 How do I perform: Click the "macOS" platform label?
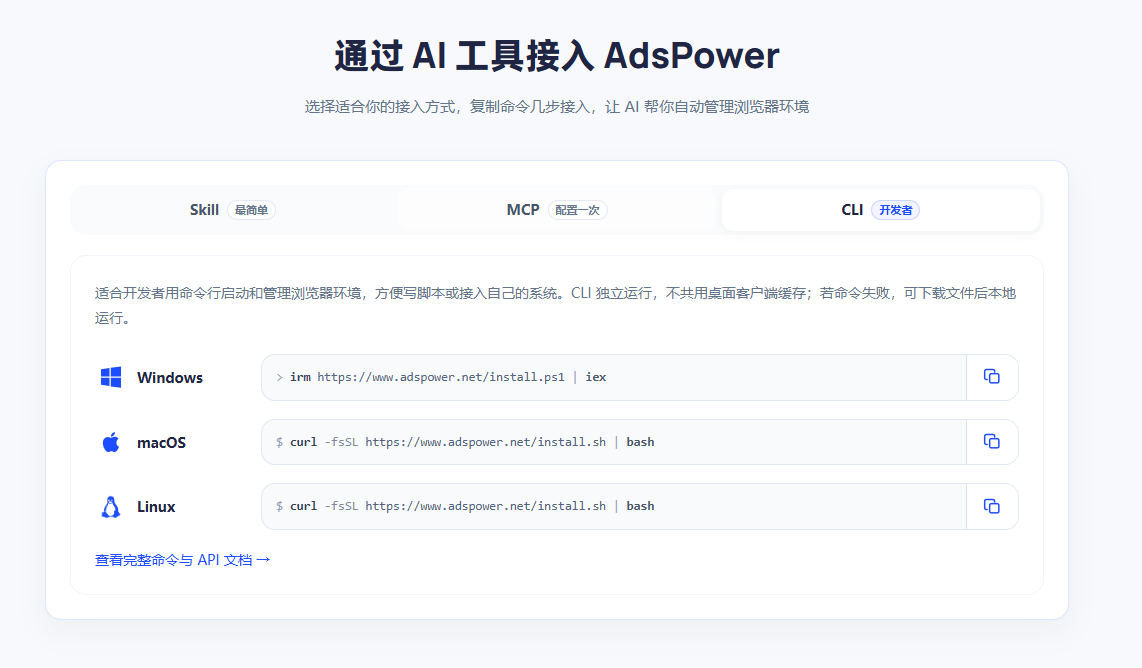click(x=162, y=442)
